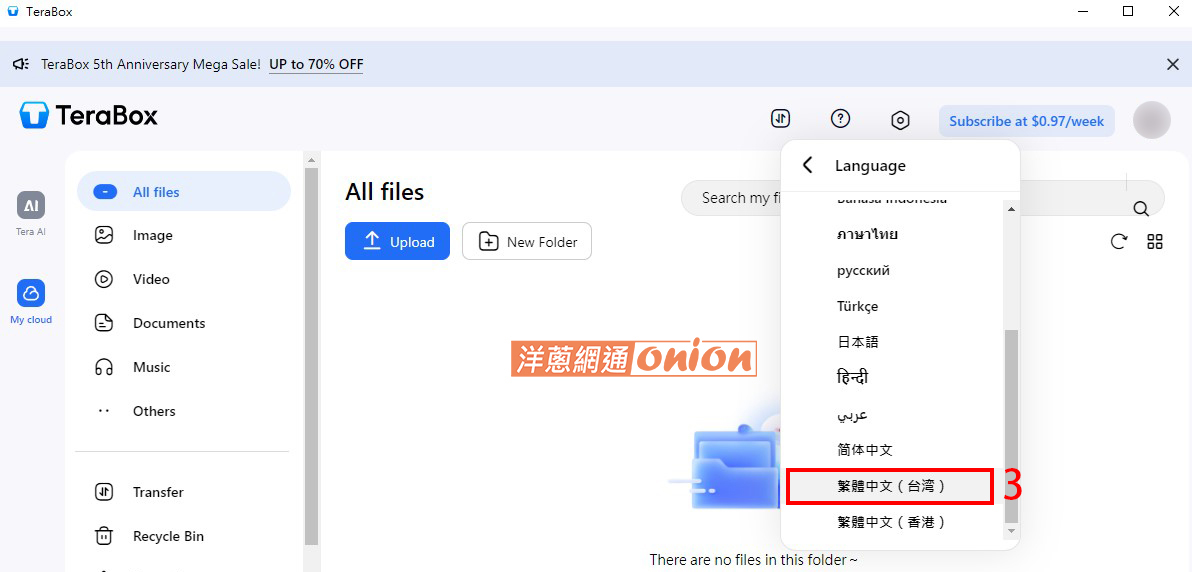Image resolution: width=1192 pixels, height=572 pixels.
Task: Dismiss the anniversary sale banner
Action: pyautogui.click(x=1173, y=65)
